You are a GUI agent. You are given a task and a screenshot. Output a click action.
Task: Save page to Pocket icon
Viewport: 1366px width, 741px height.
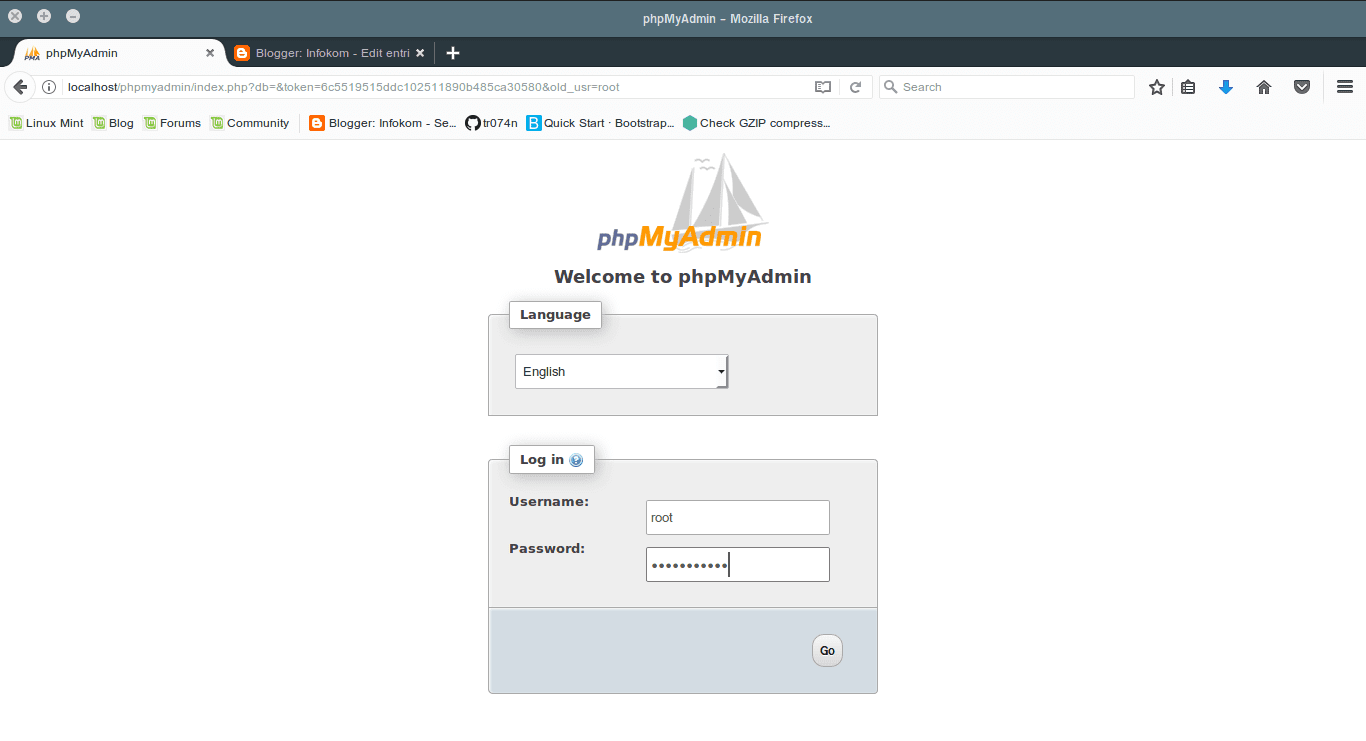pos(1302,87)
